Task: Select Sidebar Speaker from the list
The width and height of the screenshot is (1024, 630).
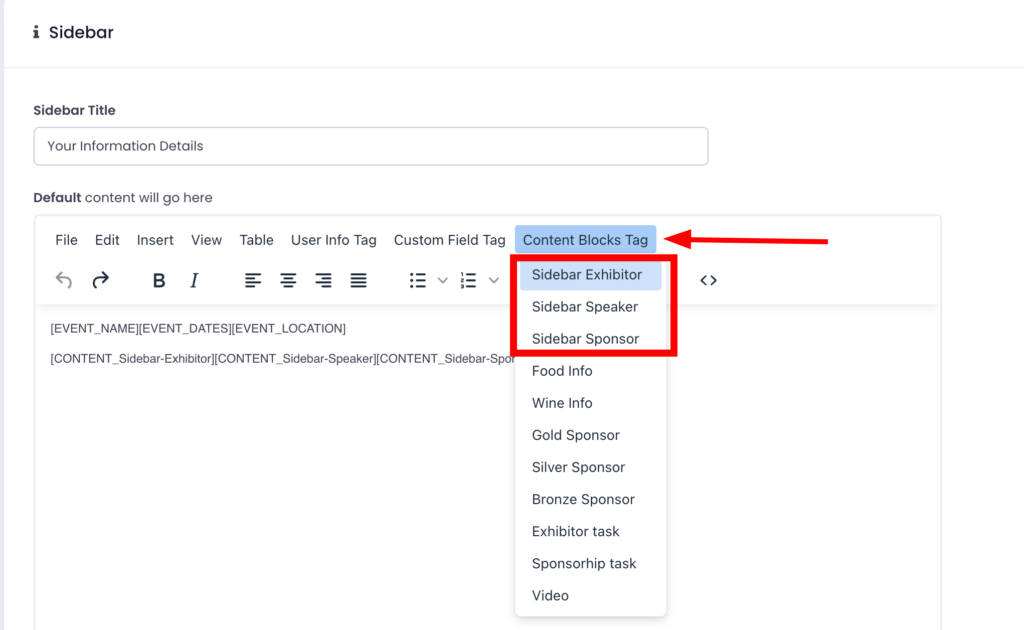Action: [585, 307]
